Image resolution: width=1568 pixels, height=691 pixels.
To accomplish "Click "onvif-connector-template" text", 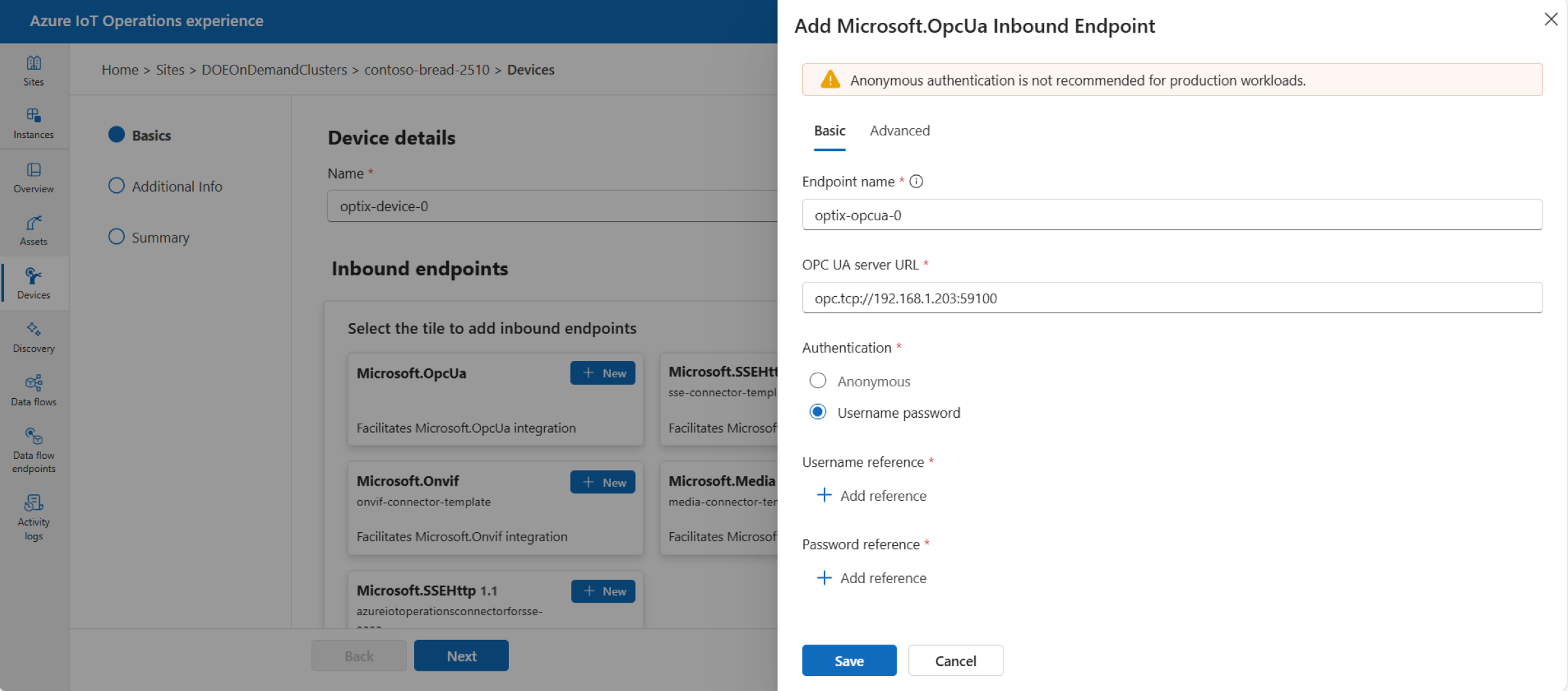I will click(x=423, y=502).
